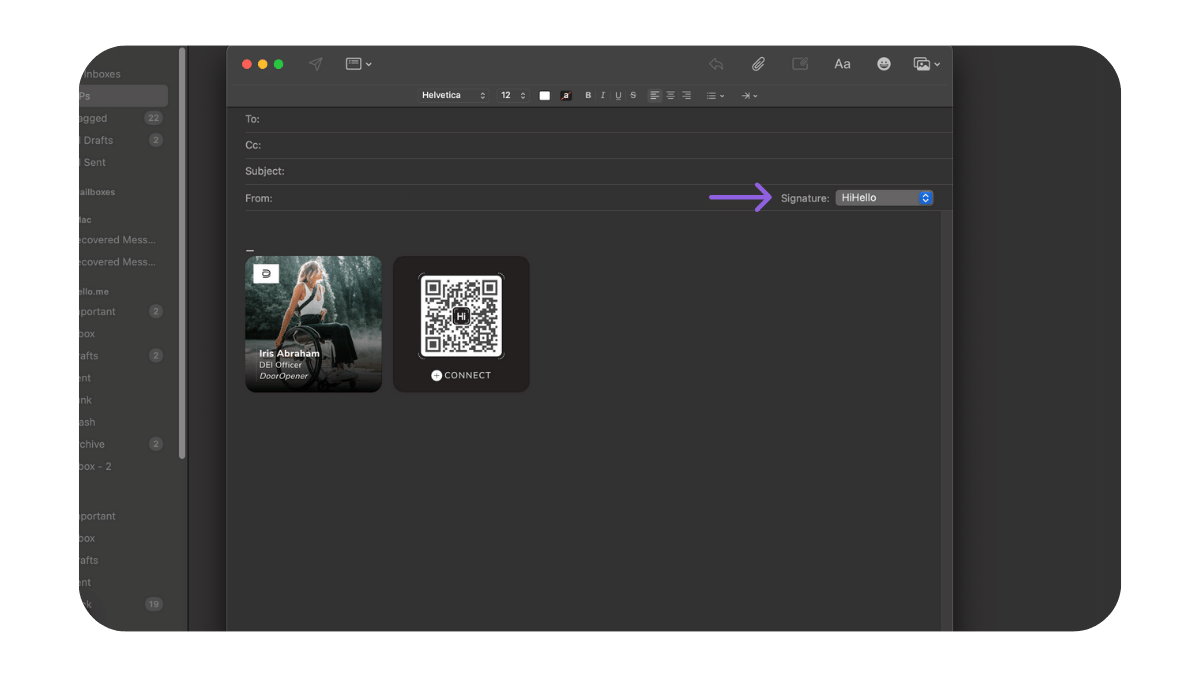Image resolution: width=1200 pixels, height=677 pixels.
Task: Open the text background color swatch
Action: click(566, 96)
